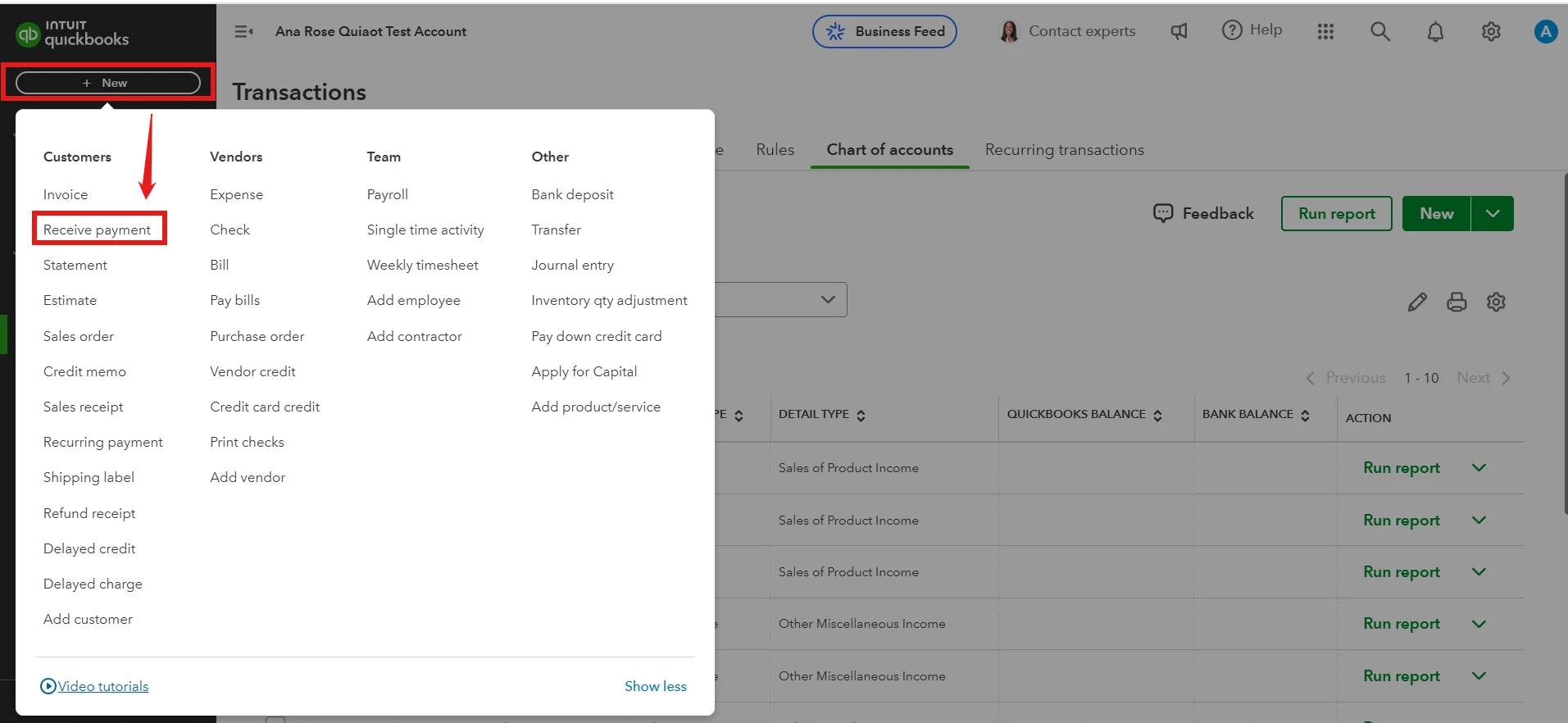
Task: Select Payroll under Team
Action: click(388, 194)
